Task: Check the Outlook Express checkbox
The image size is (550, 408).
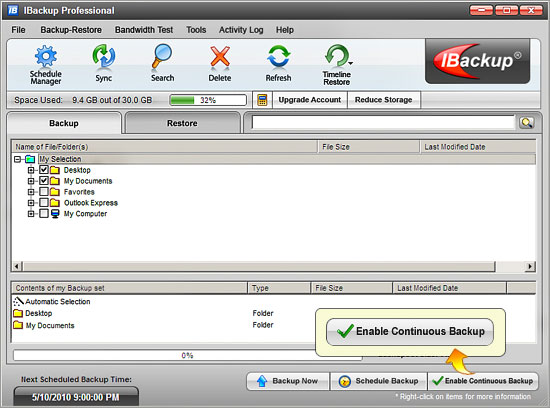Action: tap(43, 203)
